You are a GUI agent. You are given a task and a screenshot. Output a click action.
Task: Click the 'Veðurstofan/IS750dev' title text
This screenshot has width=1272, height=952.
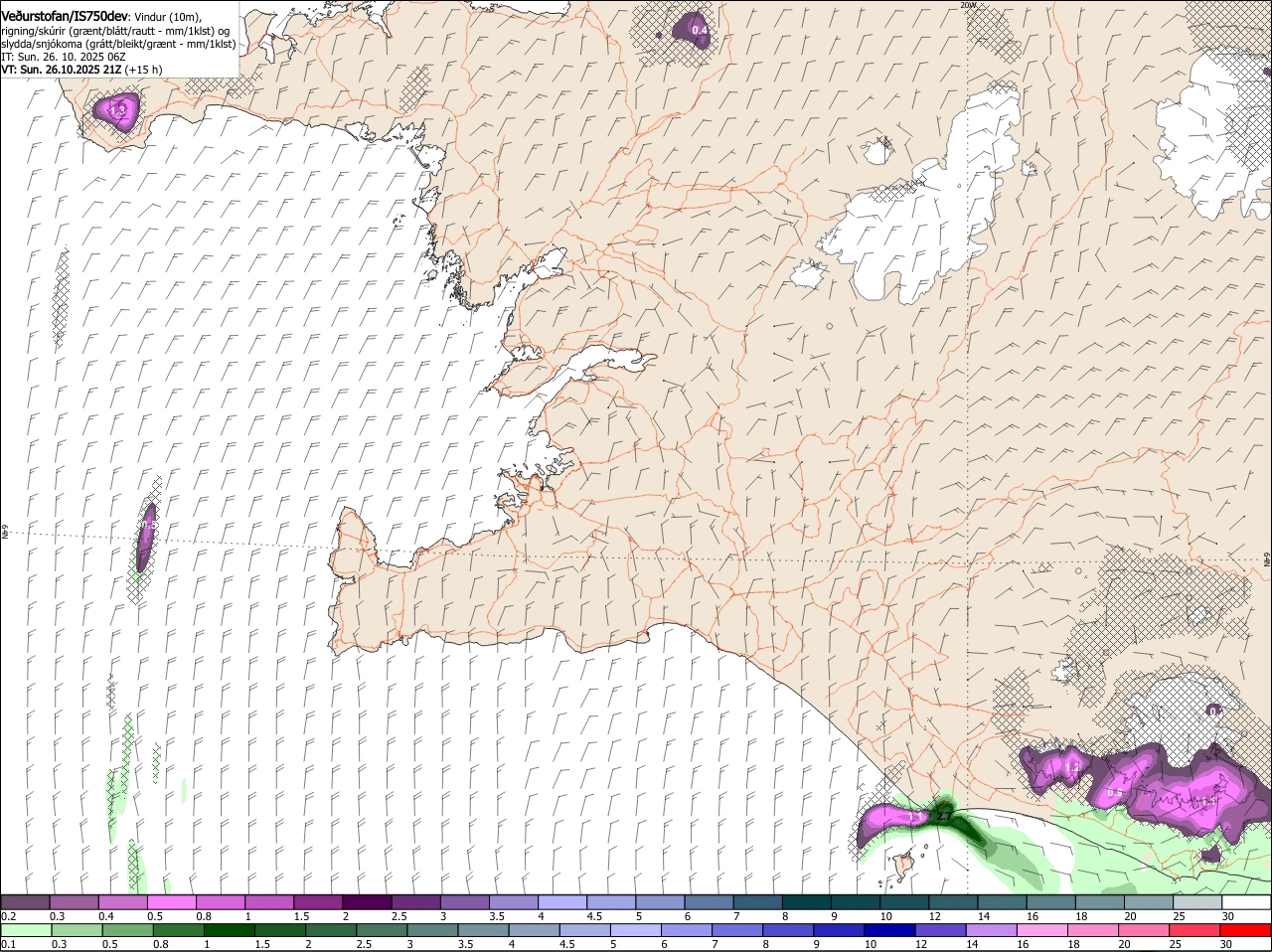(x=64, y=18)
